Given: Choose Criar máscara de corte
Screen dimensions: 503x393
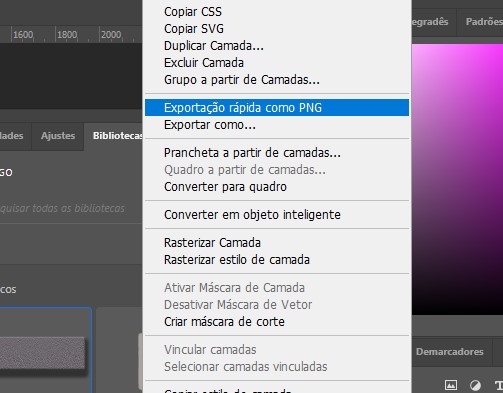Looking at the screenshot, I should point(277,322).
